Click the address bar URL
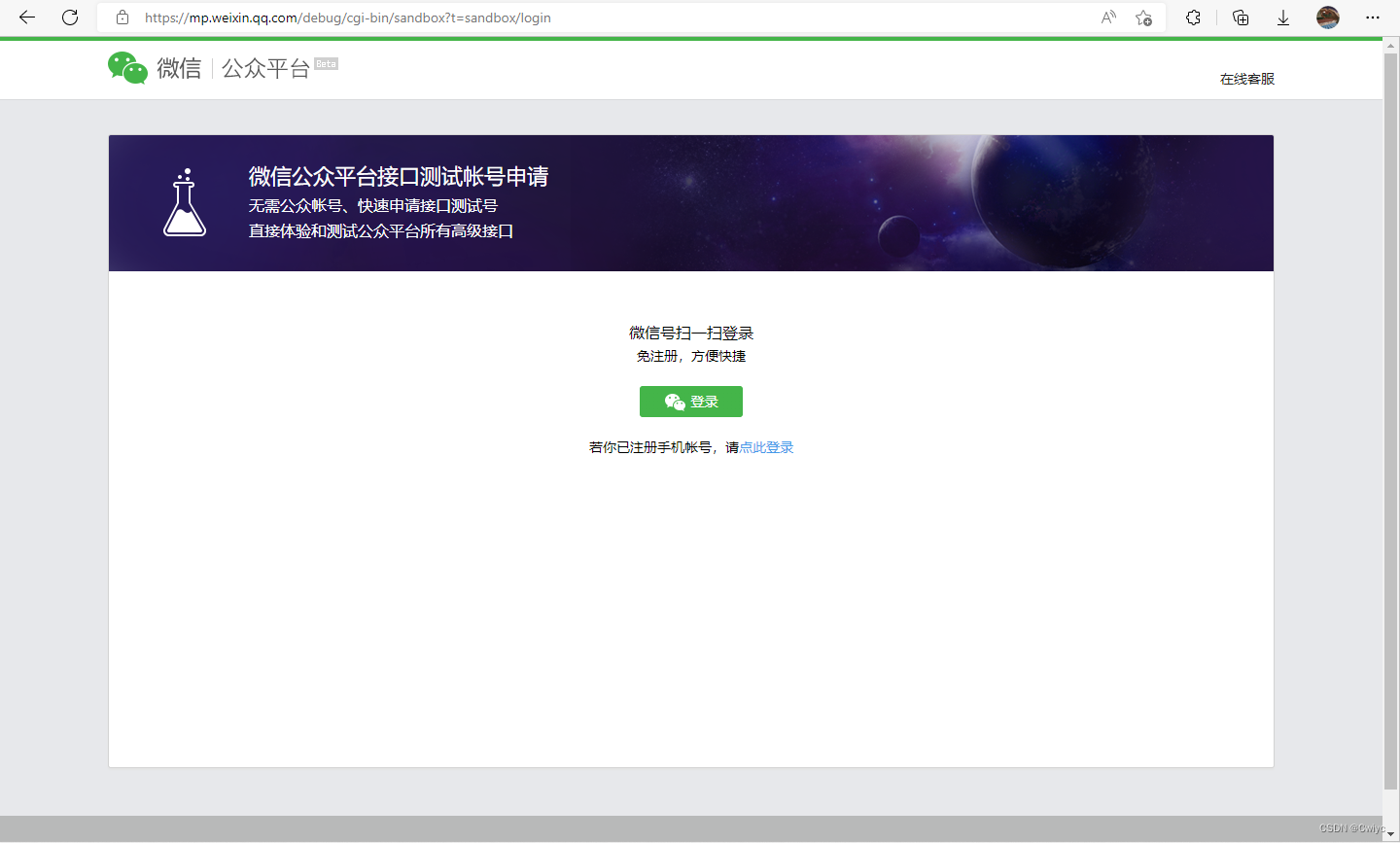Viewport: 1400px width, 843px height. point(347,18)
